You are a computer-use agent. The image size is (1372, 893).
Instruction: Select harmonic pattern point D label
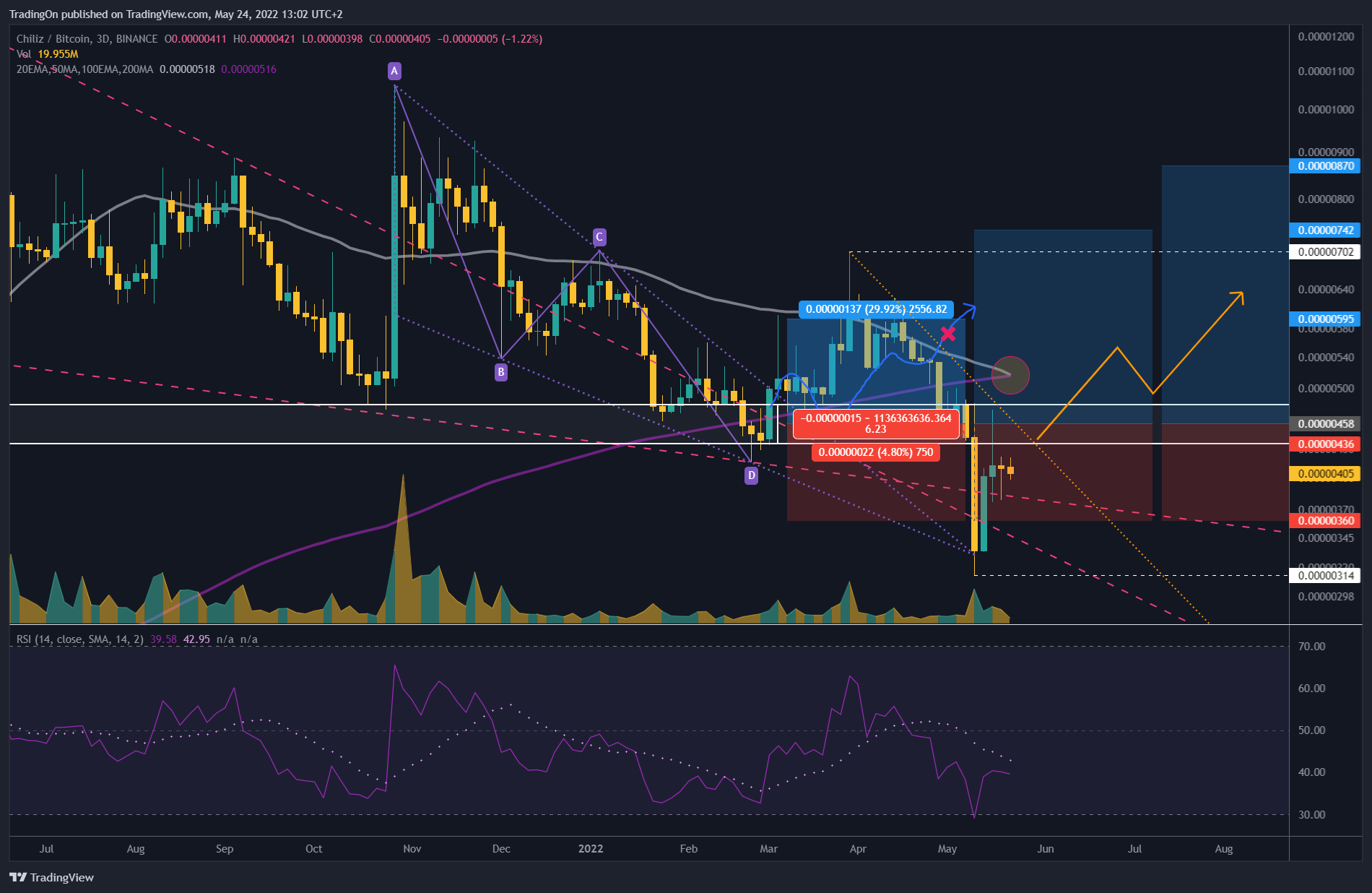(752, 475)
